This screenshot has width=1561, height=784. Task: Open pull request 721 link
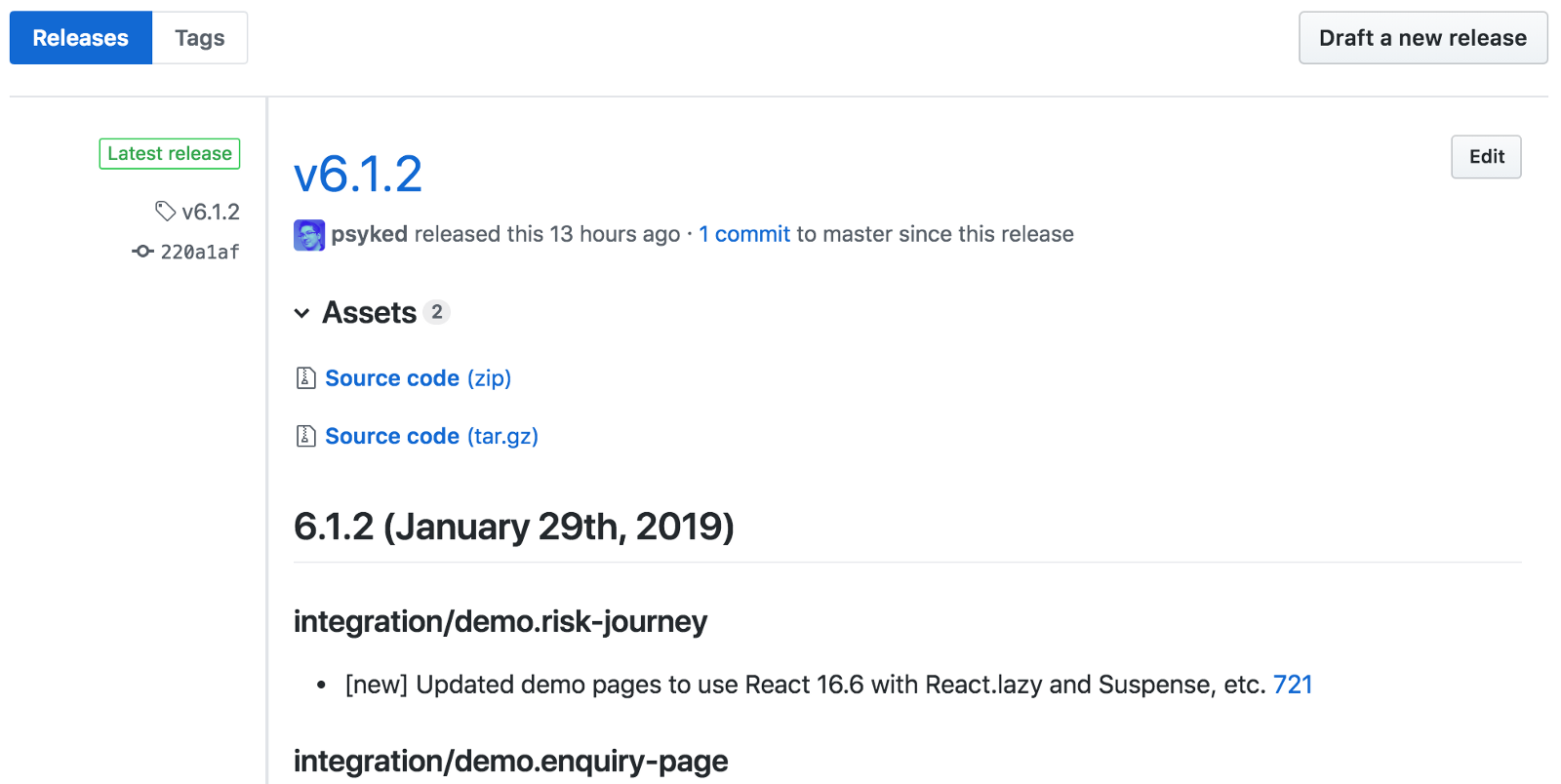pyautogui.click(x=1293, y=685)
